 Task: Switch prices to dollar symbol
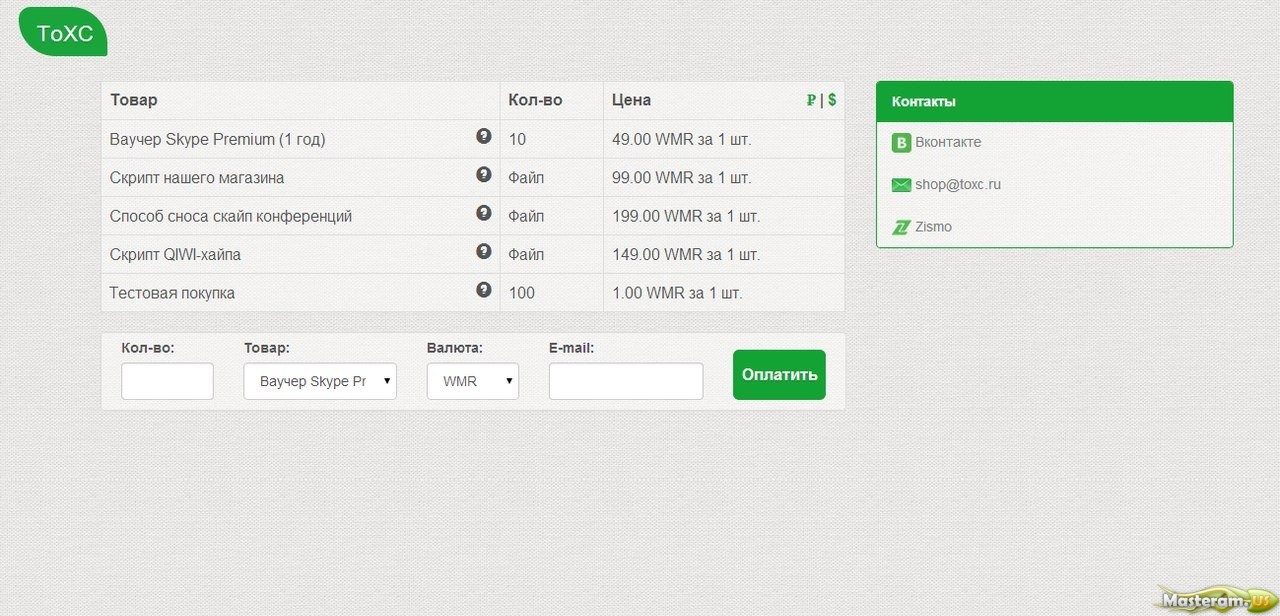point(832,100)
